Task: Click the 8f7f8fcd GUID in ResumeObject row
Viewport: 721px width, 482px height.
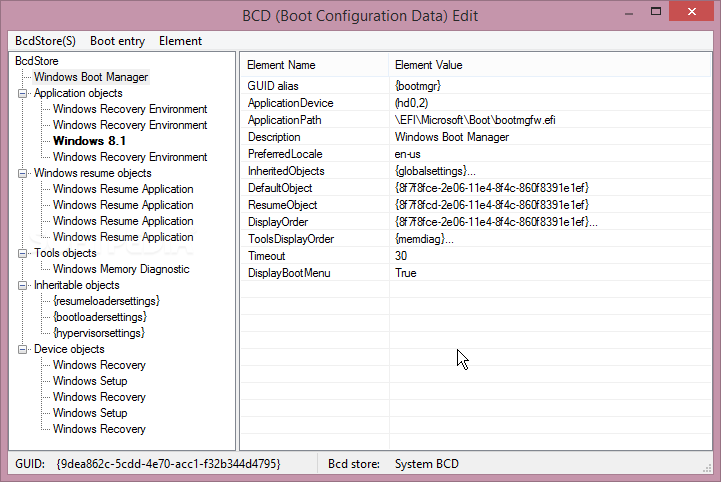Action: coord(492,205)
